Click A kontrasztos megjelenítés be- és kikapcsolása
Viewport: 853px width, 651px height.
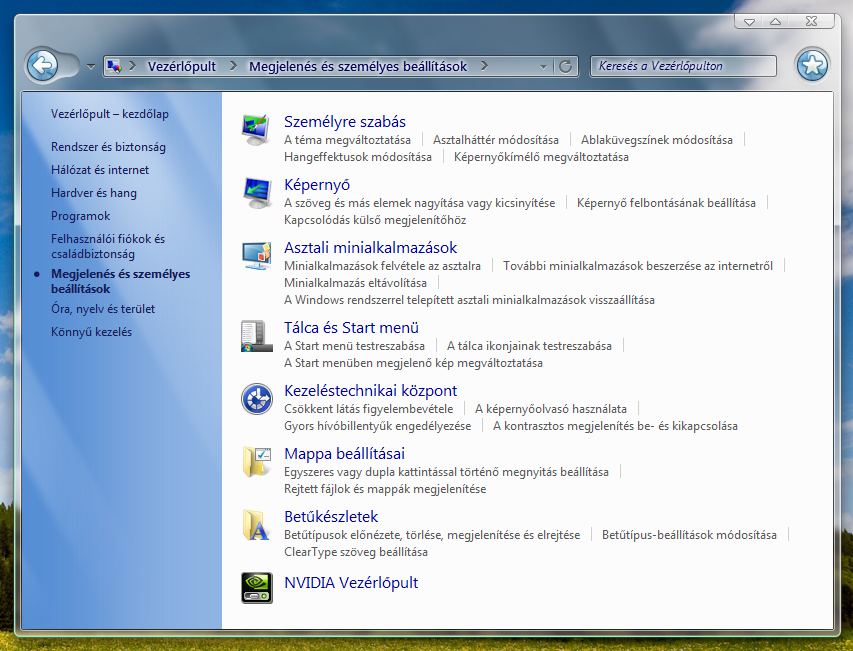tap(615, 426)
